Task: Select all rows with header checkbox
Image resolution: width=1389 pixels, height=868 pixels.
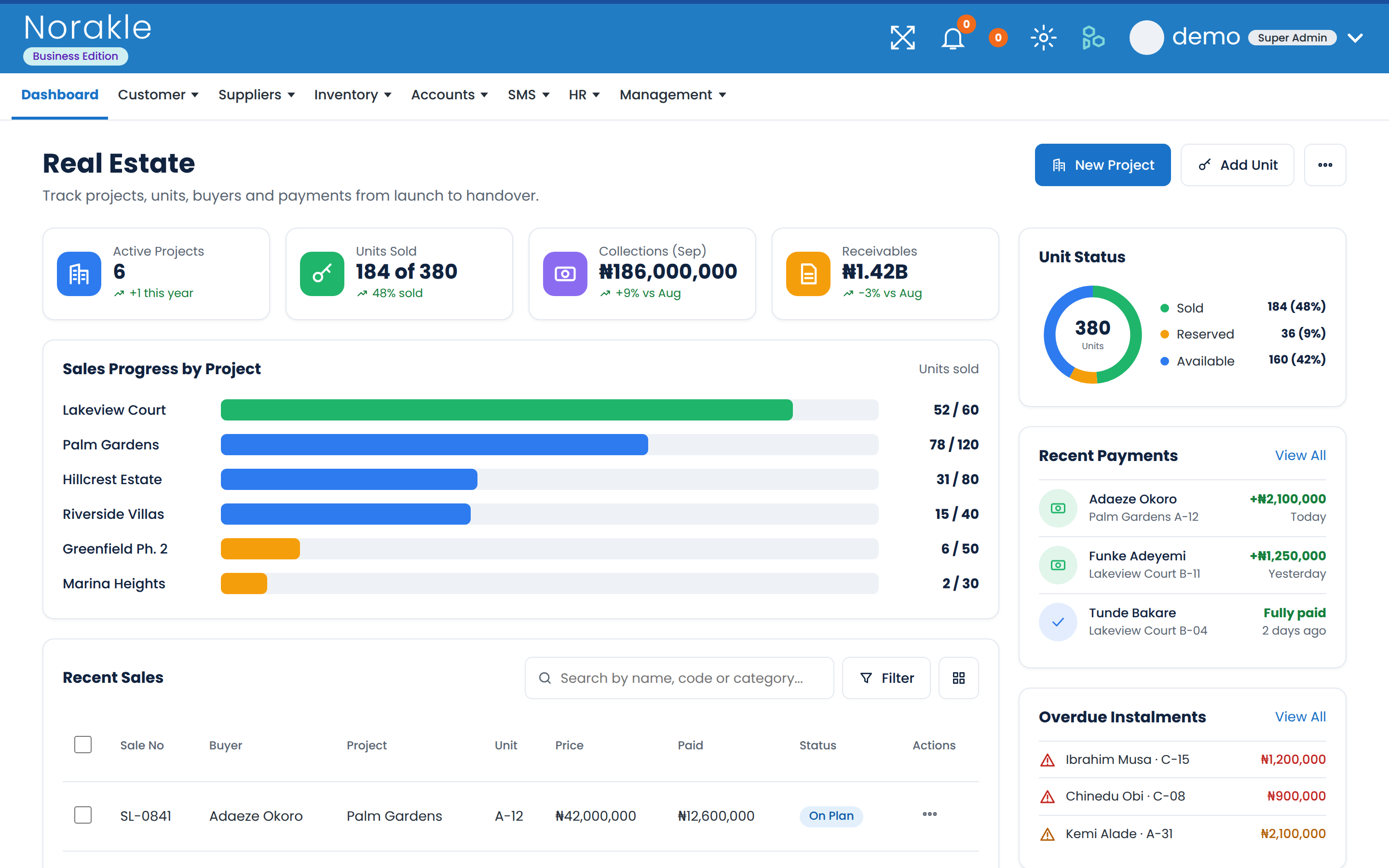Action: 83,745
